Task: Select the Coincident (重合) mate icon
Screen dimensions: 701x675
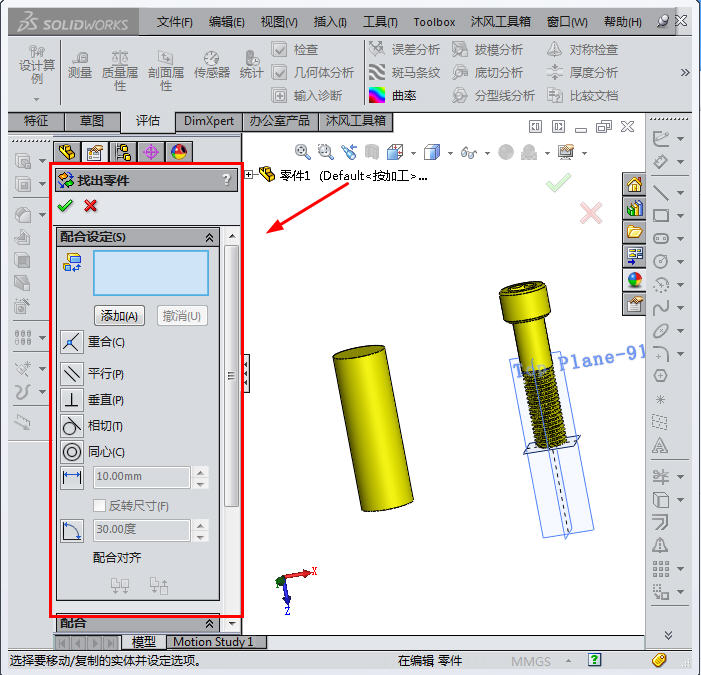Action: [x=72, y=343]
